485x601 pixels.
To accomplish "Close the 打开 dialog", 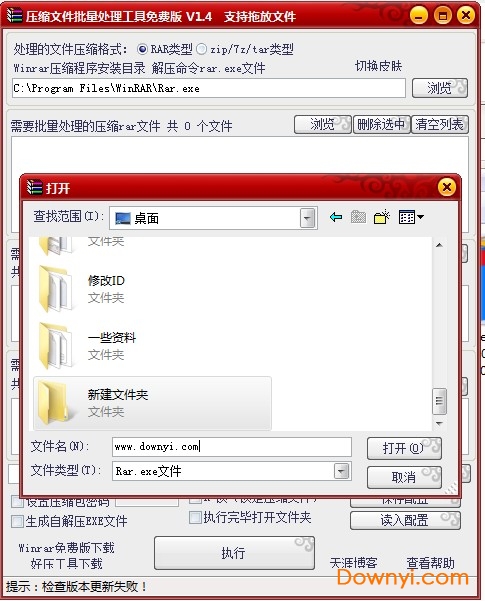I will click(447, 187).
